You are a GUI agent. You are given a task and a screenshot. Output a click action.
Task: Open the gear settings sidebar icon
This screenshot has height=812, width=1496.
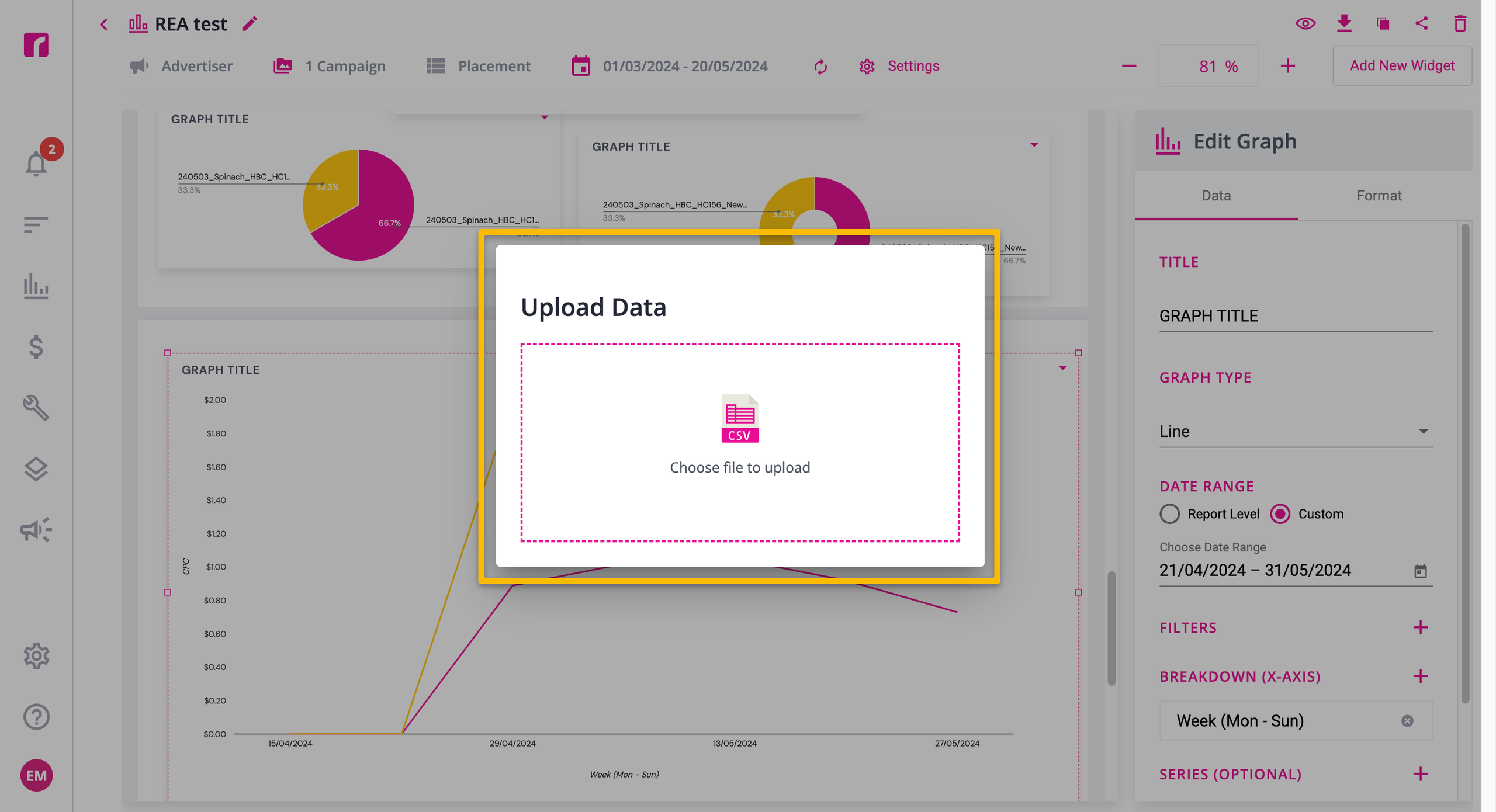[x=36, y=656]
